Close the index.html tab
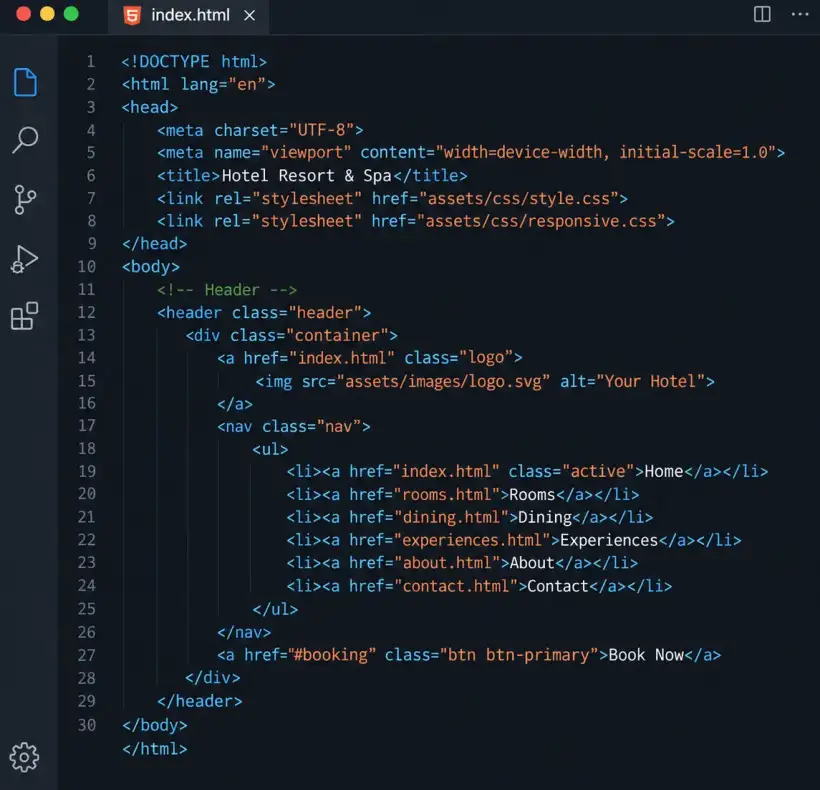 coord(249,16)
